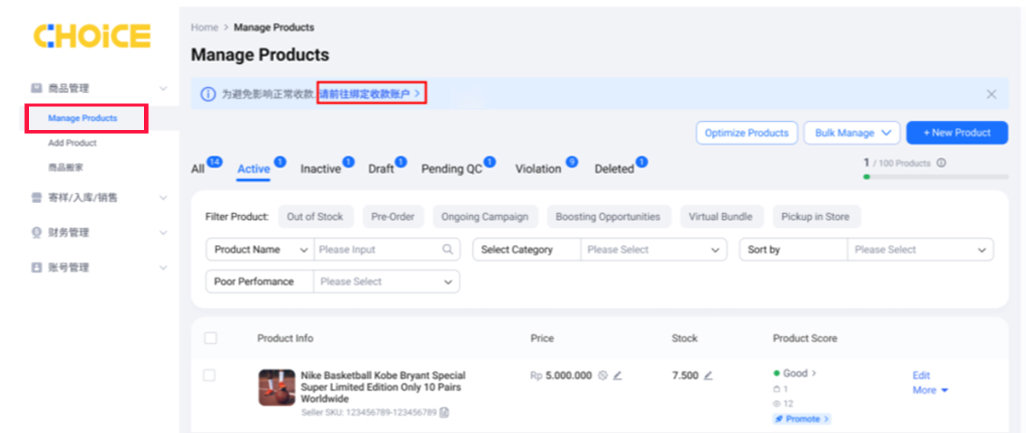The image size is (1026, 433).
Task: Click the circular icon right after the 5.000.000 price
Action: 602,376
